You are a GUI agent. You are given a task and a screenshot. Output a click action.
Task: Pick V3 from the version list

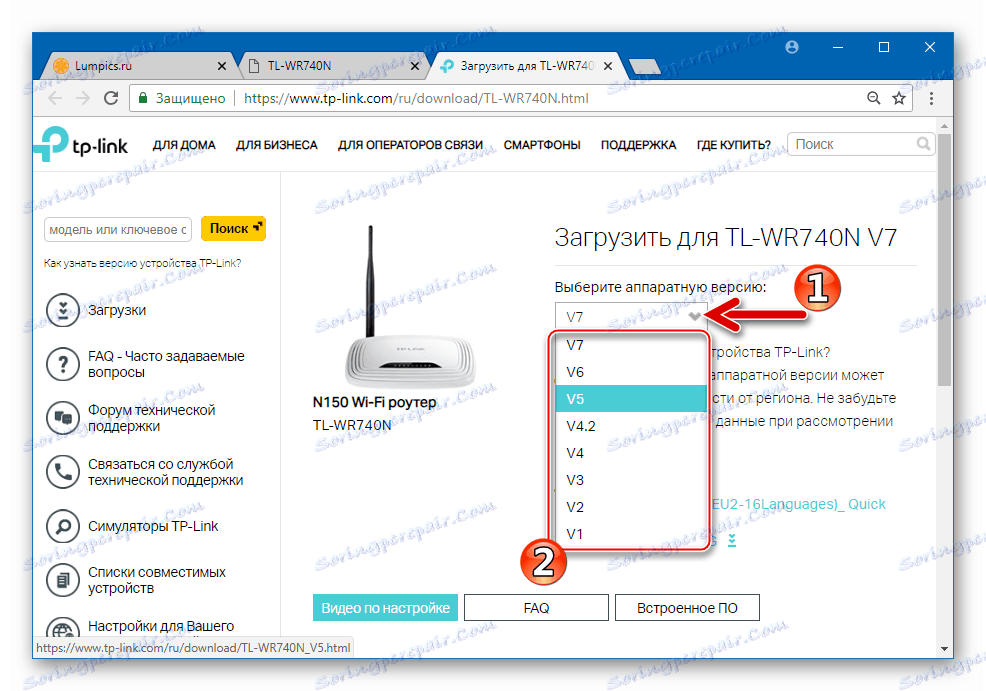tap(631, 480)
